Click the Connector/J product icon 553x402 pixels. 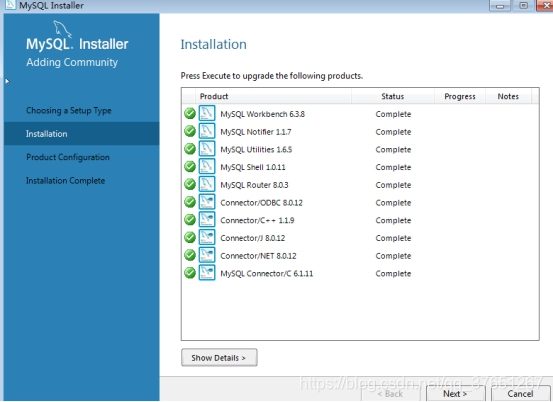tap(207, 237)
